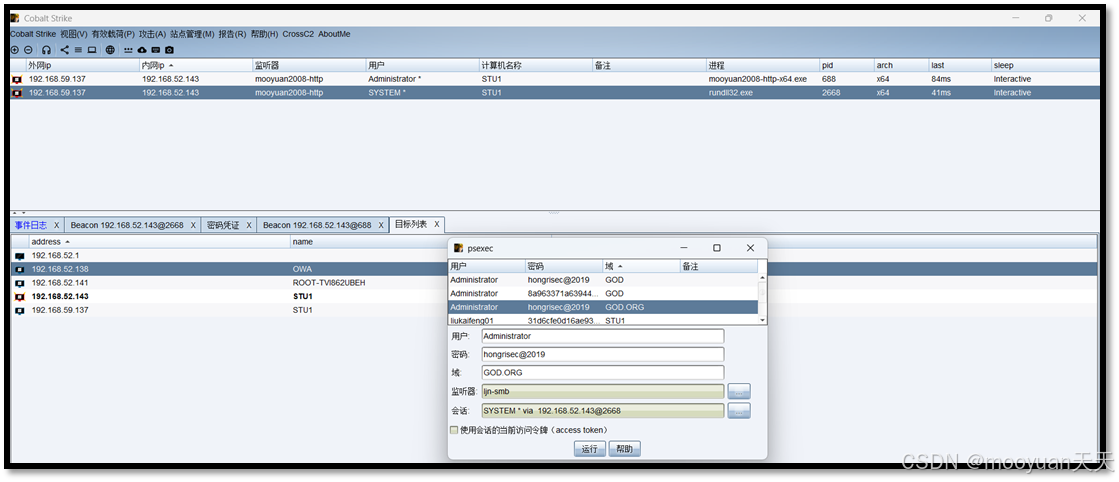
Task: Sort sessions by 内网ip column header
Action: 196,65
